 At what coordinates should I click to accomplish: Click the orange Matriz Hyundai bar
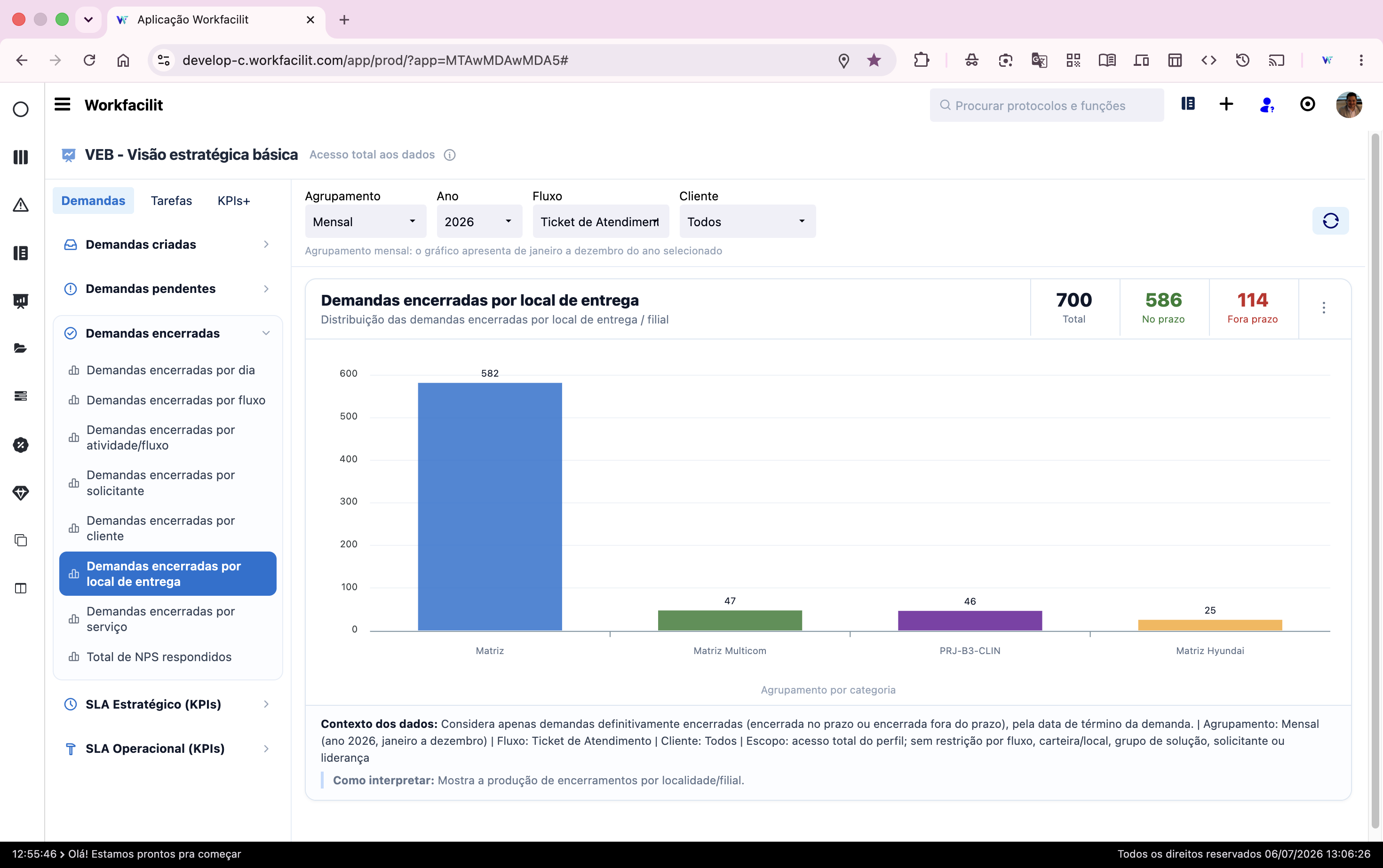(x=1210, y=625)
